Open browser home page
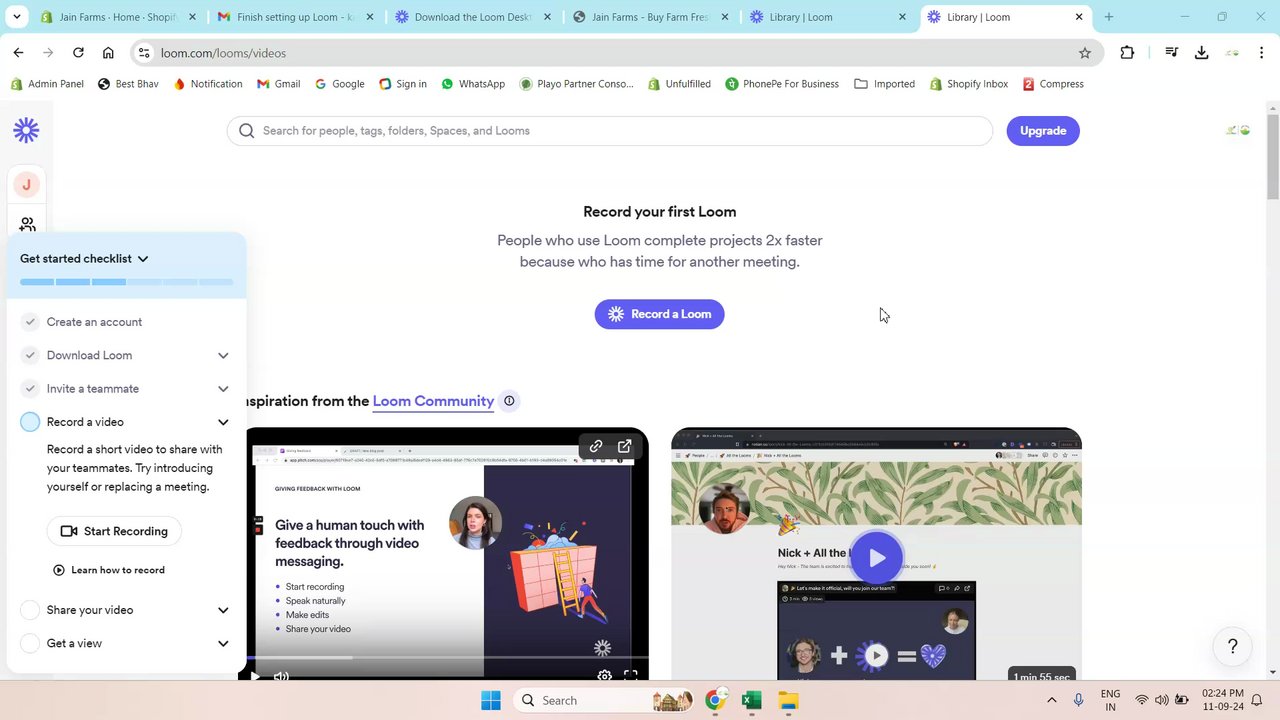This screenshot has height=720, width=1280. point(108,53)
